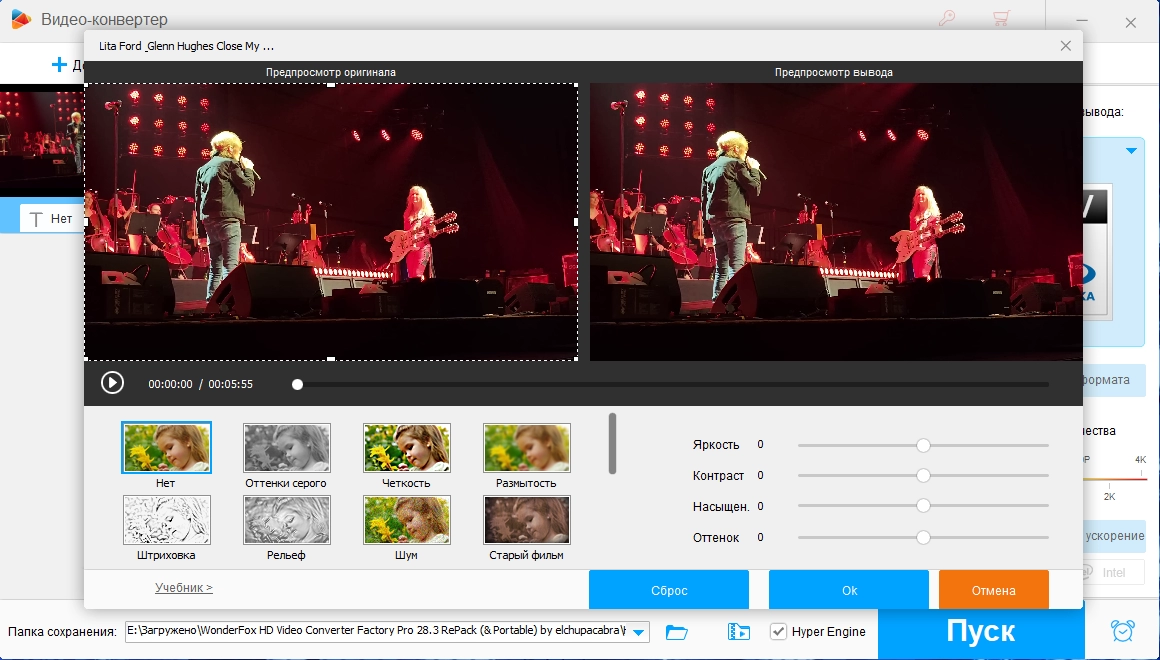This screenshot has height=660, width=1160.
Task: Select the Нет (no effect) thumbnail
Action: click(166, 448)
